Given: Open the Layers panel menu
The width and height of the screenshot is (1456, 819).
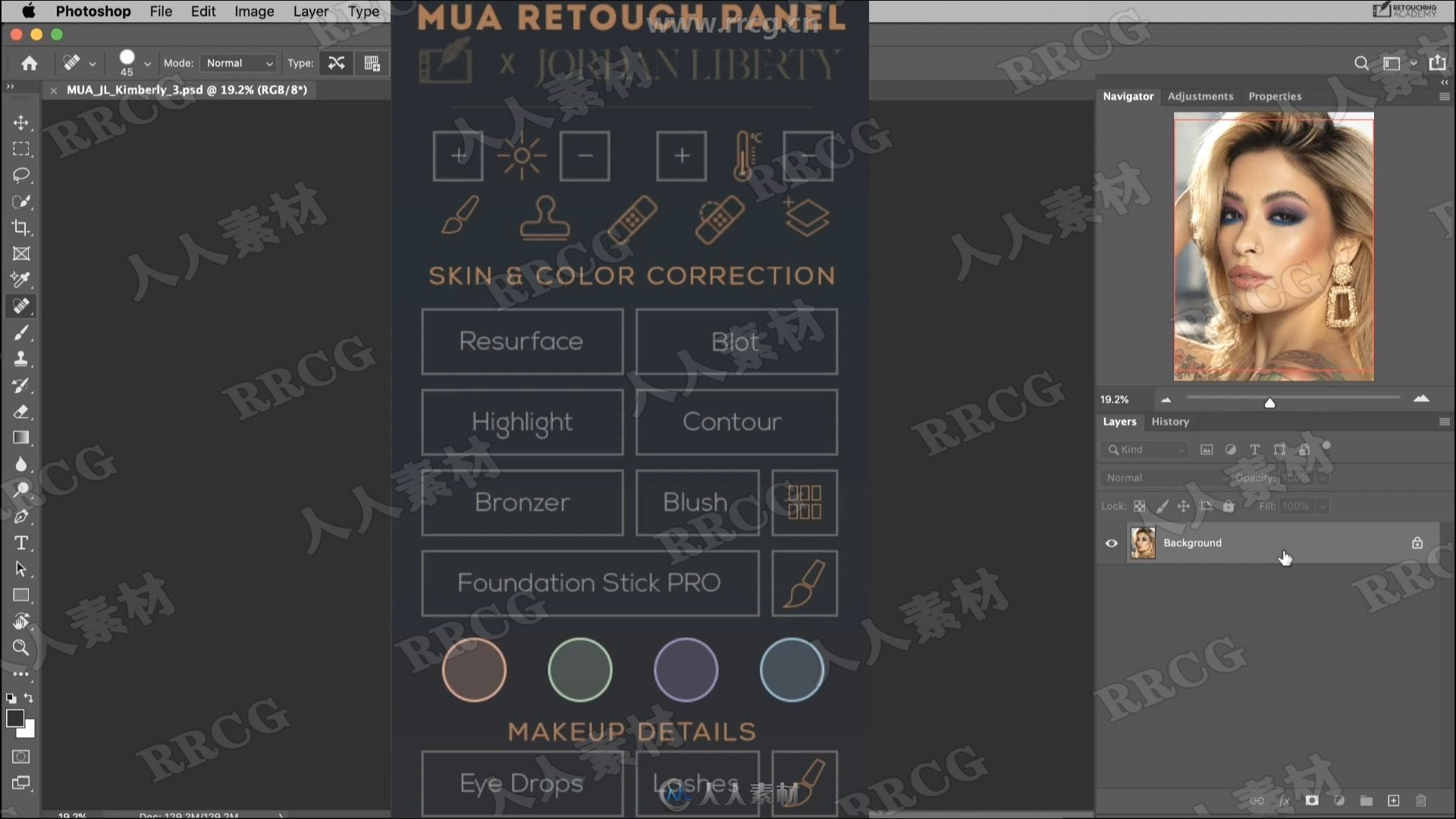Looking at the screenshot, I should (1444, 422).
